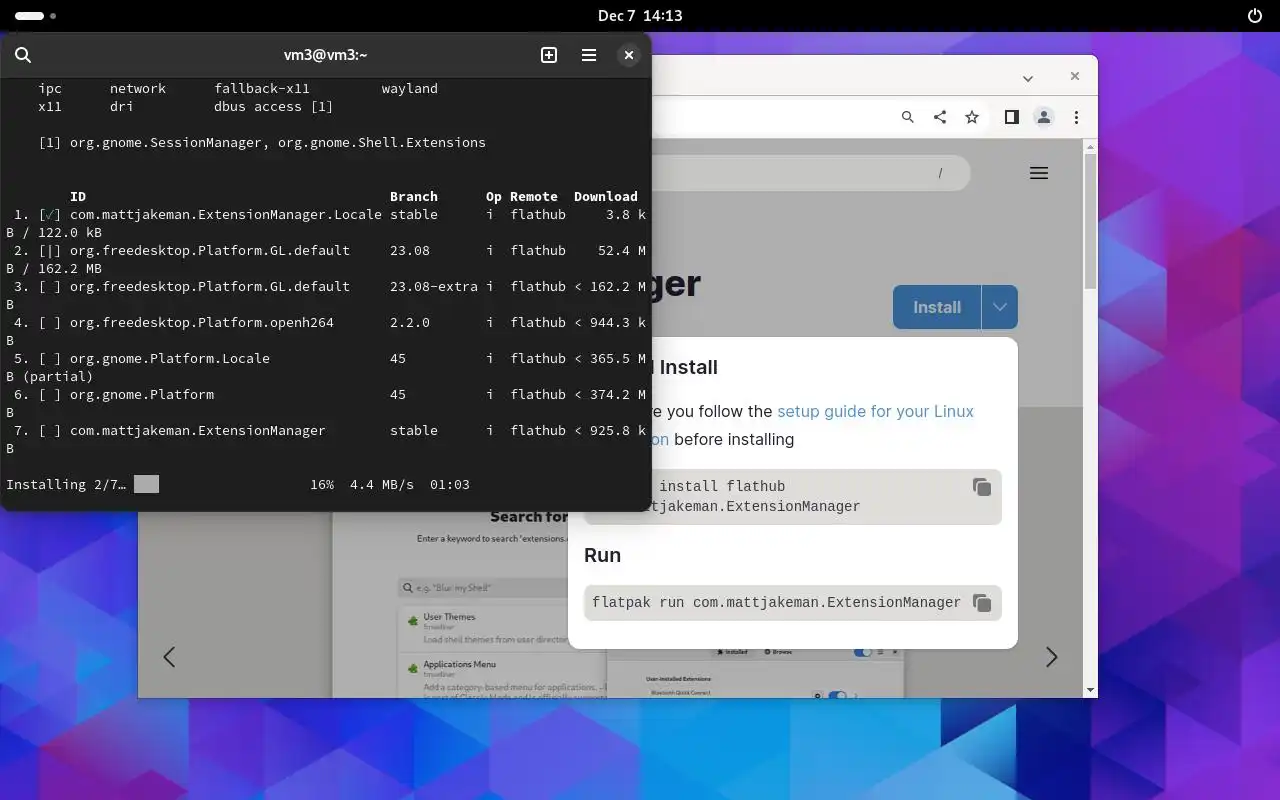
Task: Open the terminal hamburger menu
Action: point(589,55)
